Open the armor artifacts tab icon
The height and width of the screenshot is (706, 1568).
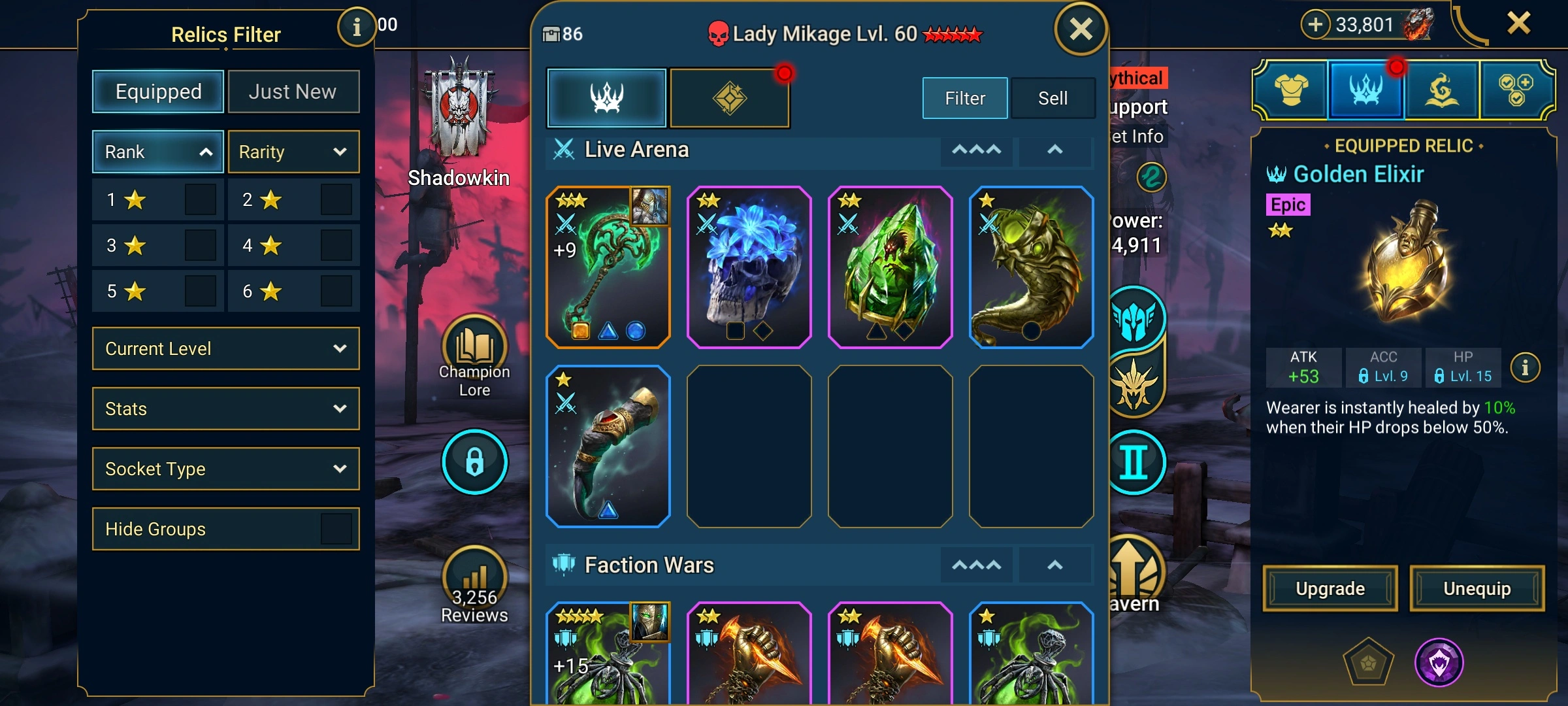1291,90
